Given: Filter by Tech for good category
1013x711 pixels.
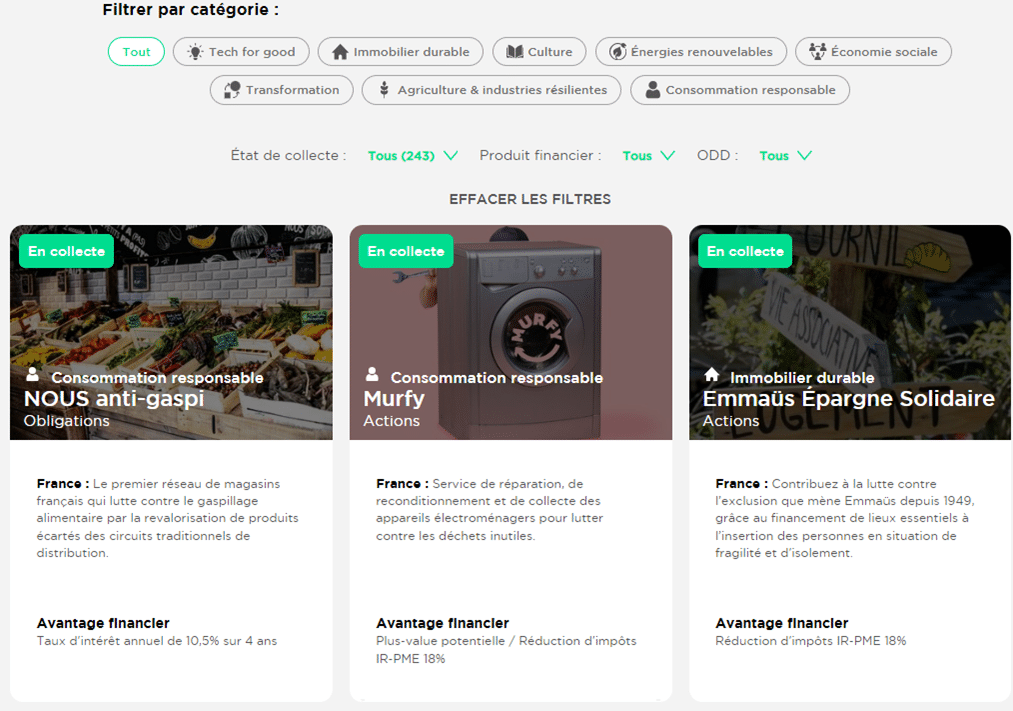Looking at the screenshot, I should (x=241, y=52).
